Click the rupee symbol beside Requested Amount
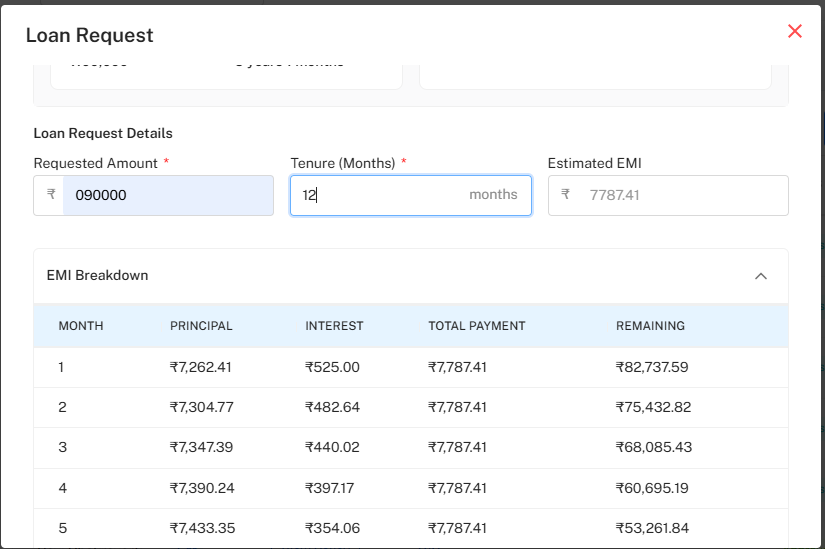The image size is (825, 549). (x=50, y=195)
